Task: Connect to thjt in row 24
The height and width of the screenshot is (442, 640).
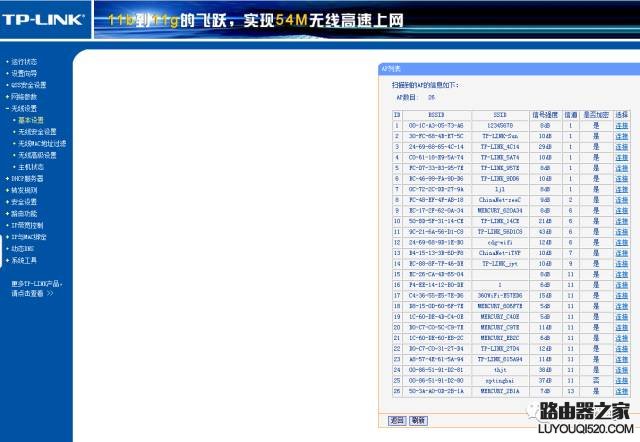Action: click(x=622, y=370)
